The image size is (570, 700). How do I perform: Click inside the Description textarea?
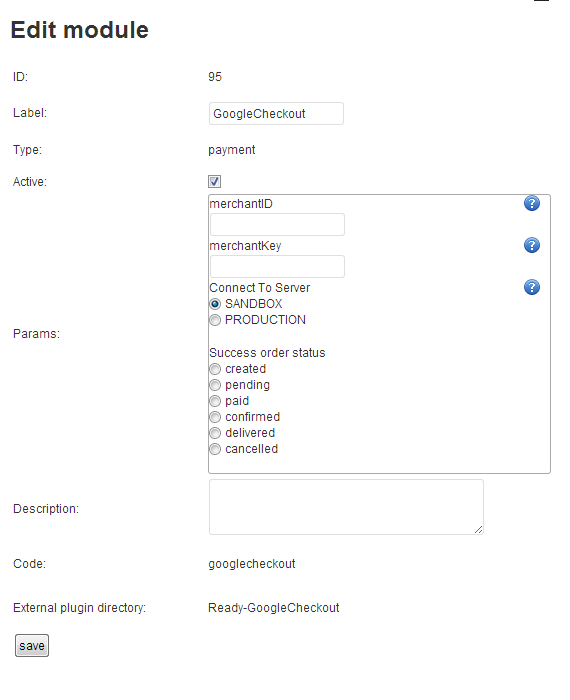pyautogui.click(x=346, y=507)
